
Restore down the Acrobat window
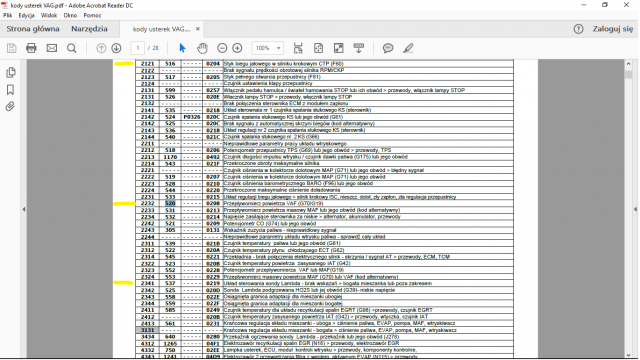coord(605,5)
